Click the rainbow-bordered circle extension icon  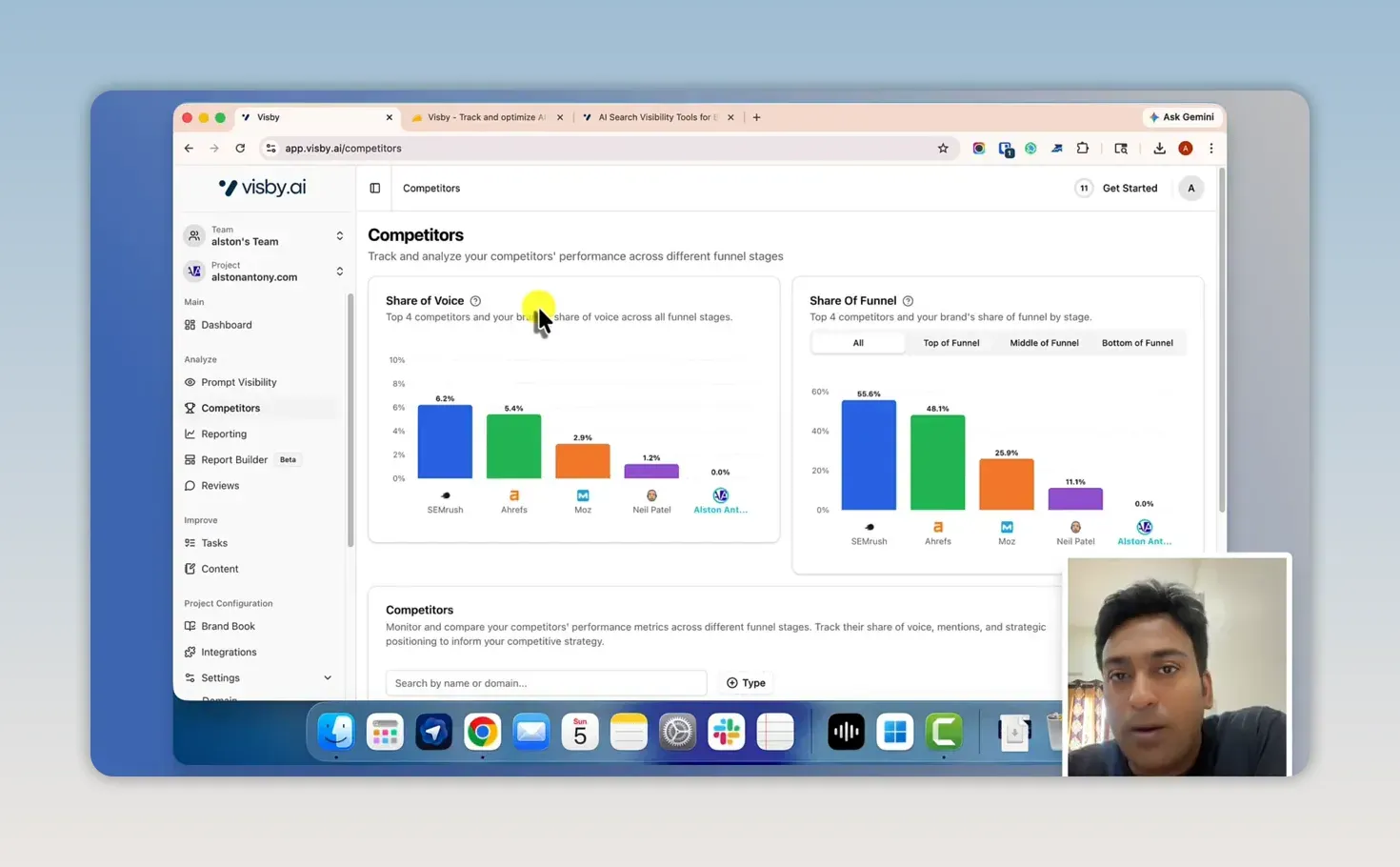point(979,149)
